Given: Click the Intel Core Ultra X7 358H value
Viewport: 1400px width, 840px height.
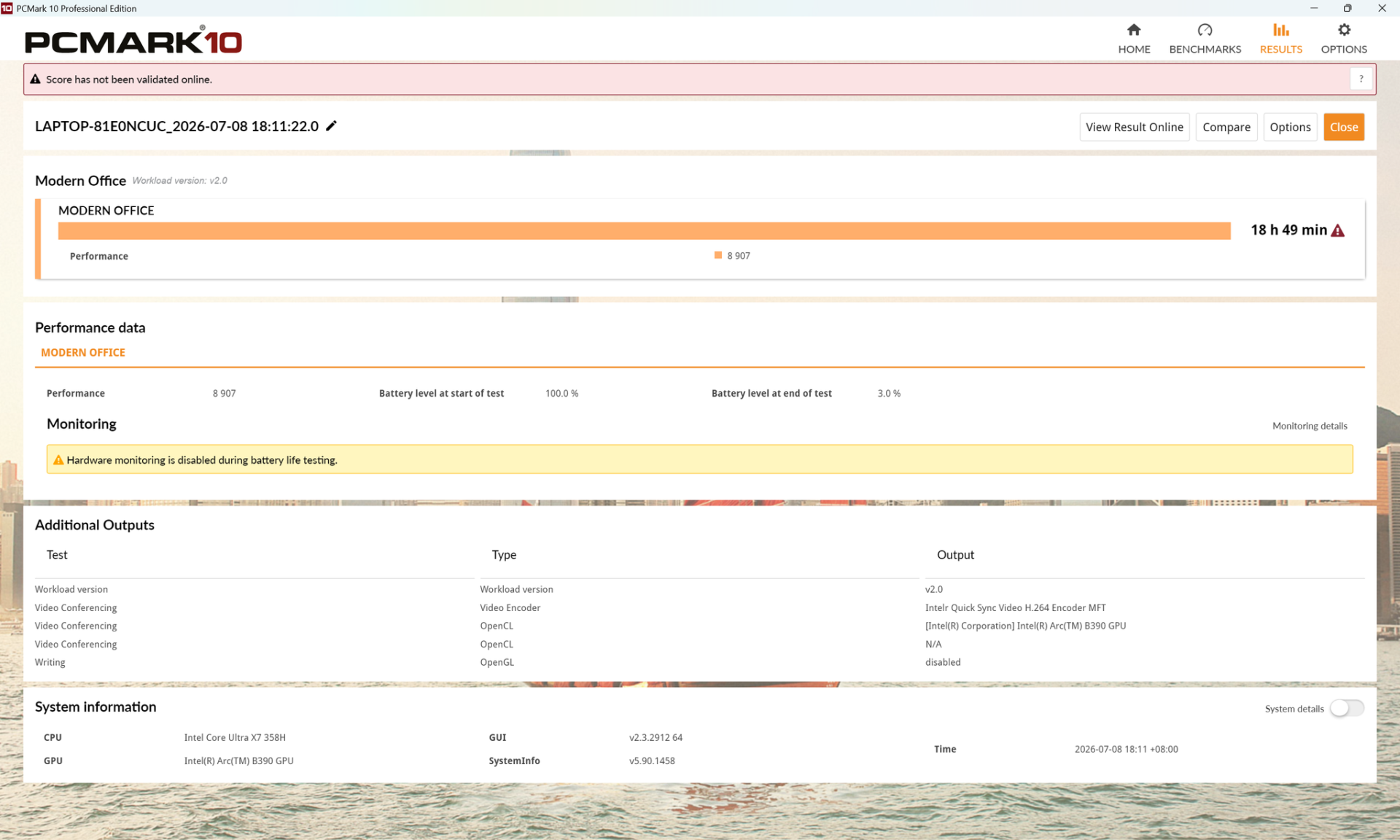Looking at the screenshot, I should [x=235, y=737].
